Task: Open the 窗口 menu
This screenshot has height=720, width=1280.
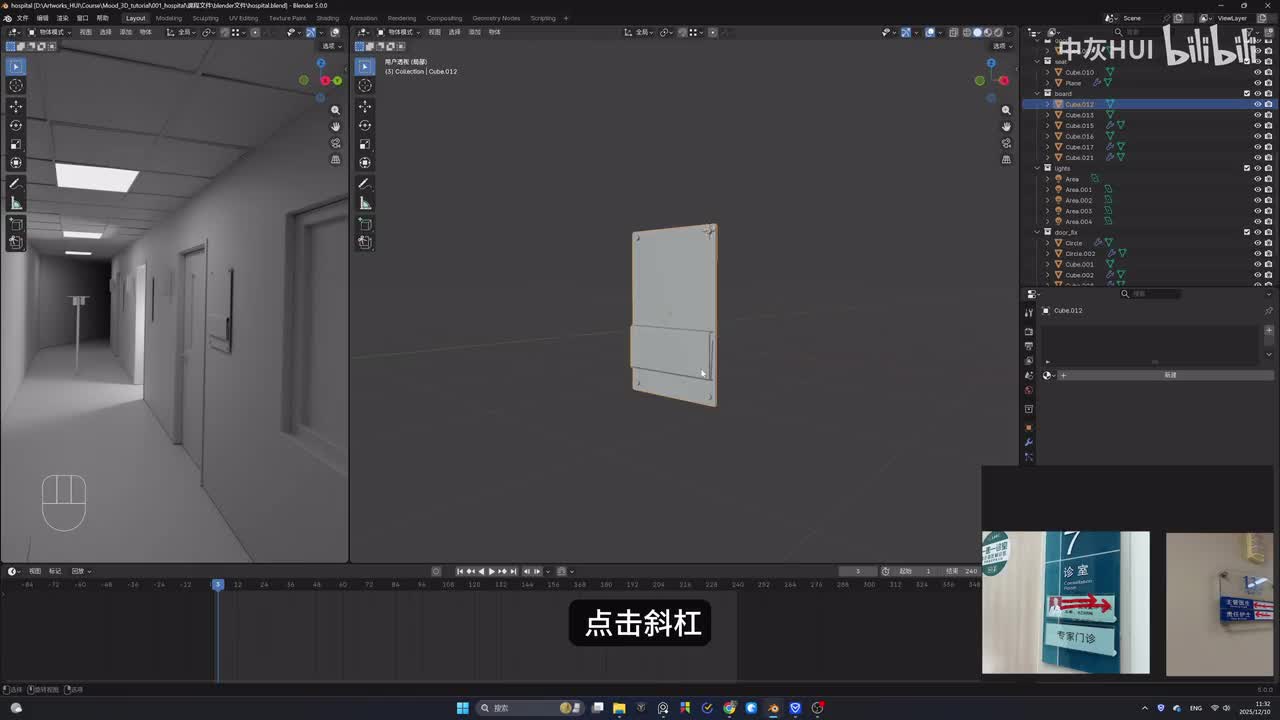Action: (x=83, y=18)
